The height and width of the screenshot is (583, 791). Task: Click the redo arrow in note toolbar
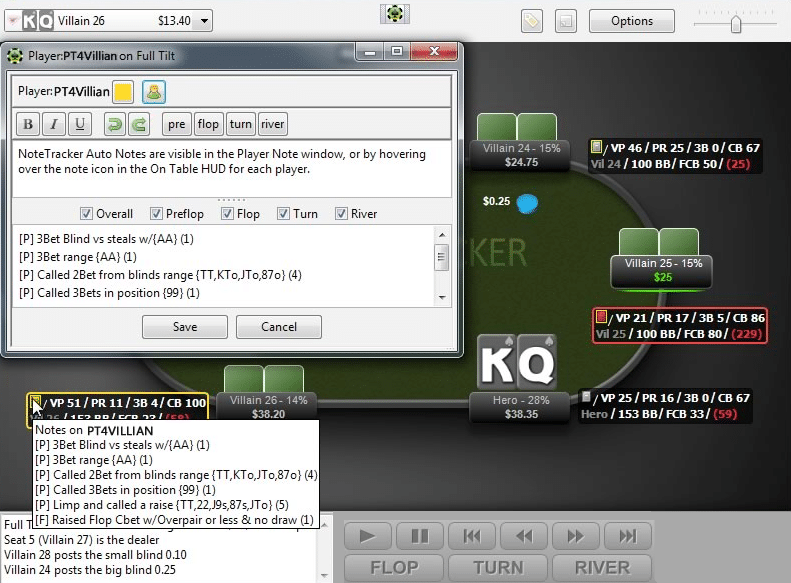(140, 124)
